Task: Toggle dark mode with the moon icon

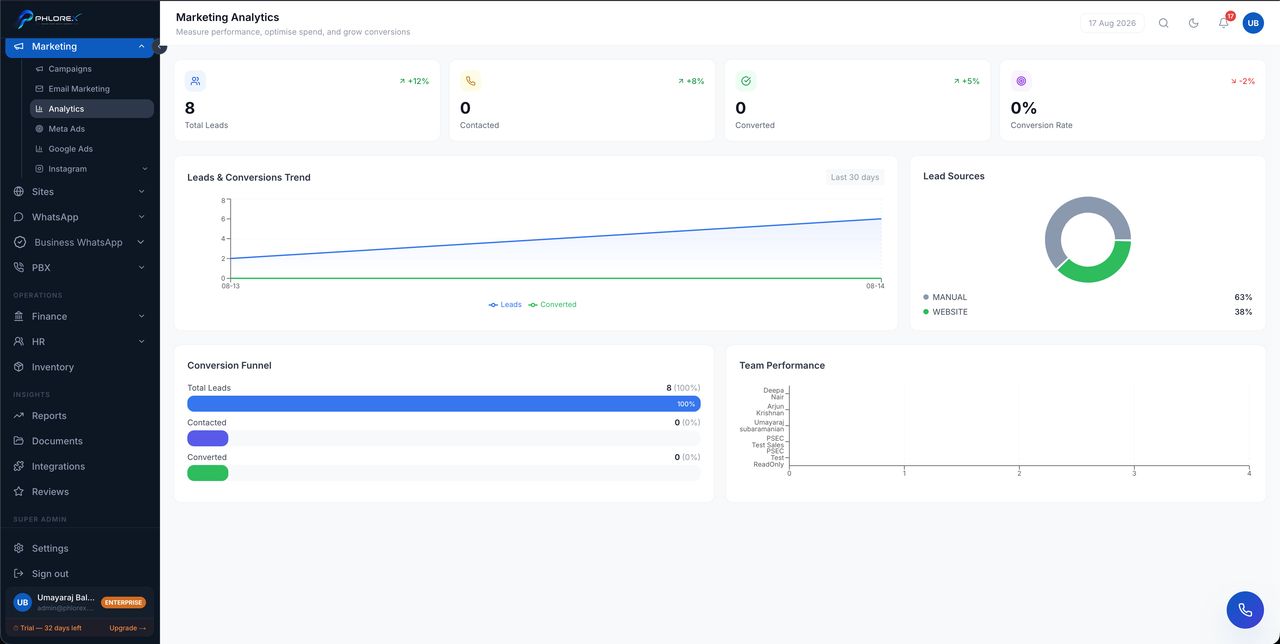Action: (1193, 23)
